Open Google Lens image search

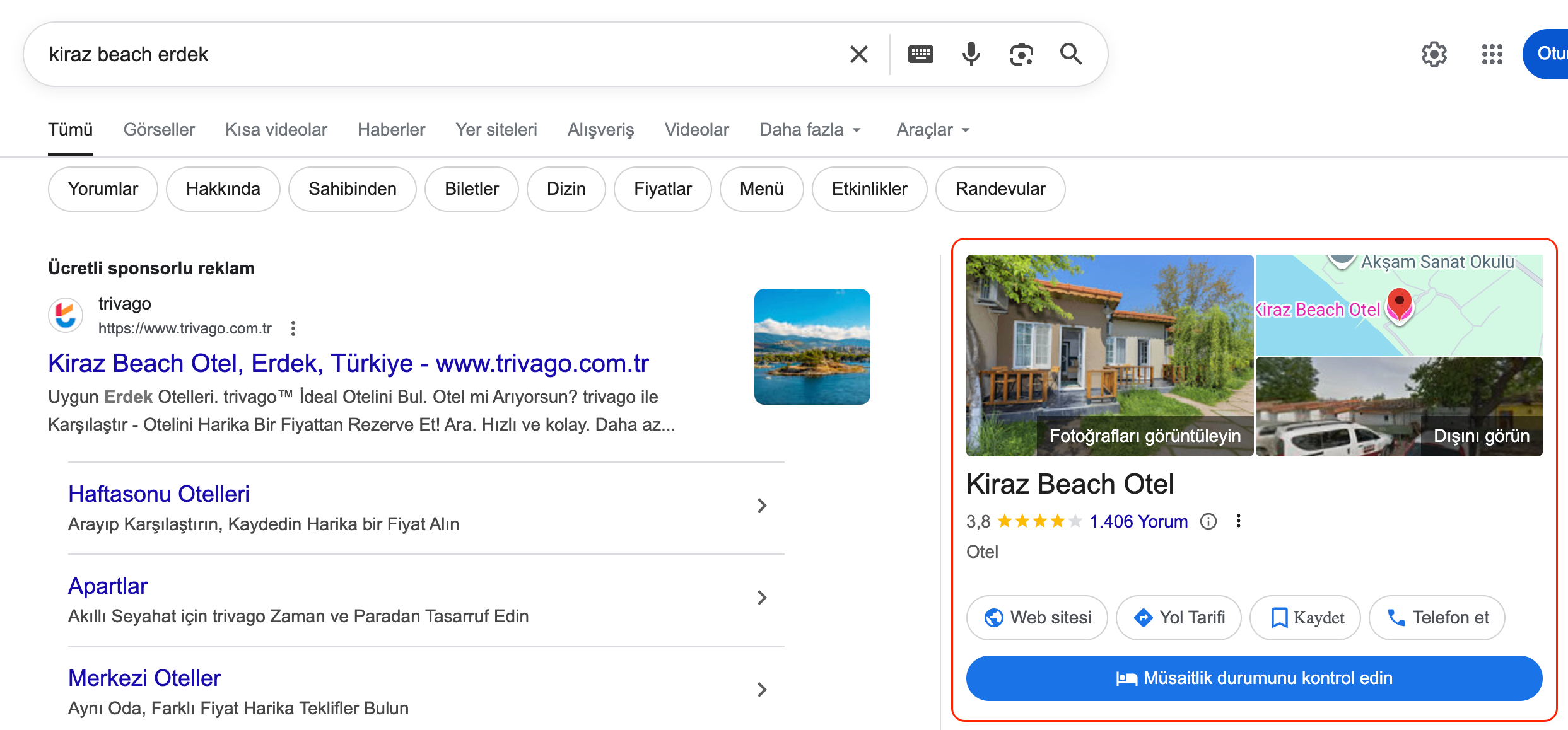point(1021,54)
